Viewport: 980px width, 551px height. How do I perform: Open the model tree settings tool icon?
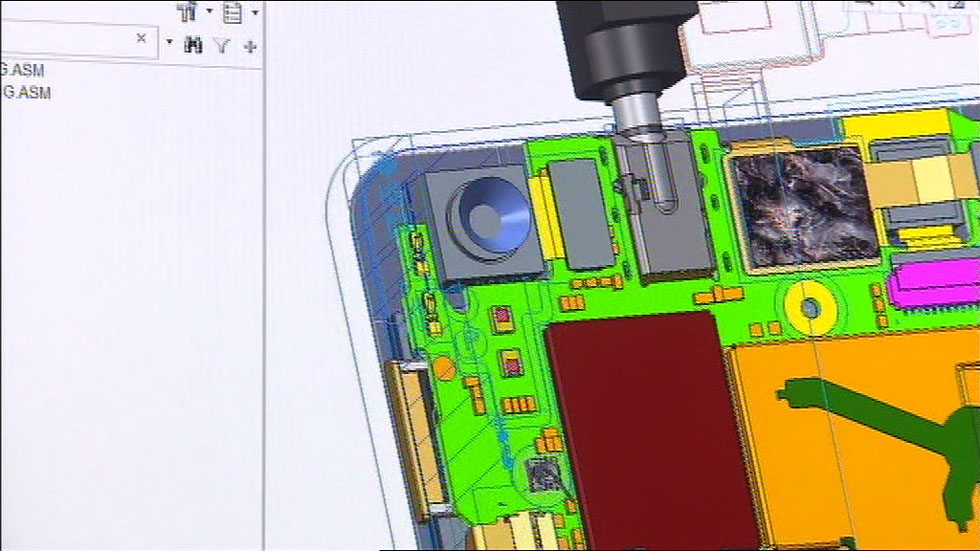[187, 12]
